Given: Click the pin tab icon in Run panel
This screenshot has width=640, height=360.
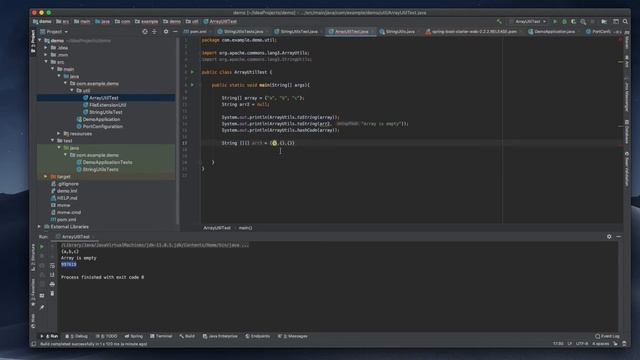Looking at the screenshot, I should point(42,307).
